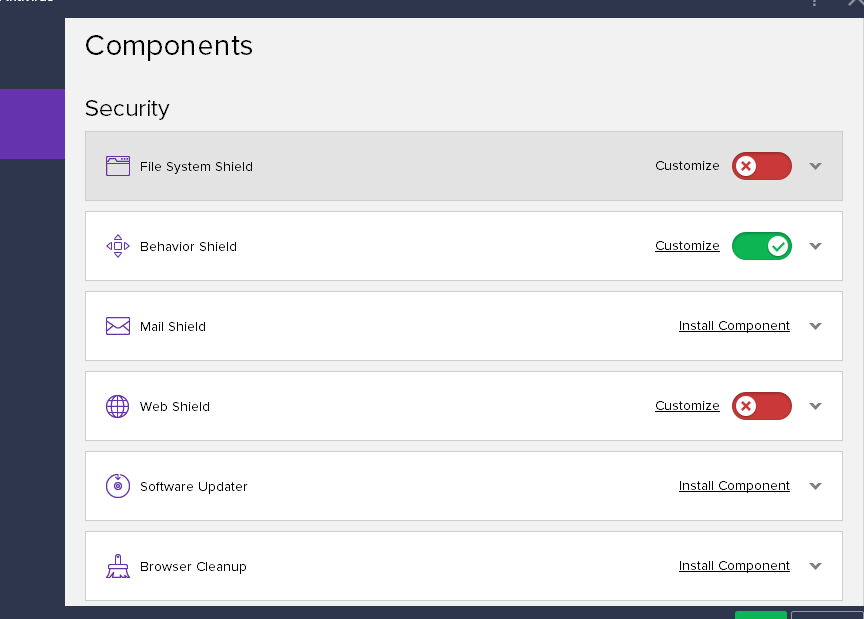Switch on the Web Shield toggle
Screen dimensions: 864x619
(762, 406)
